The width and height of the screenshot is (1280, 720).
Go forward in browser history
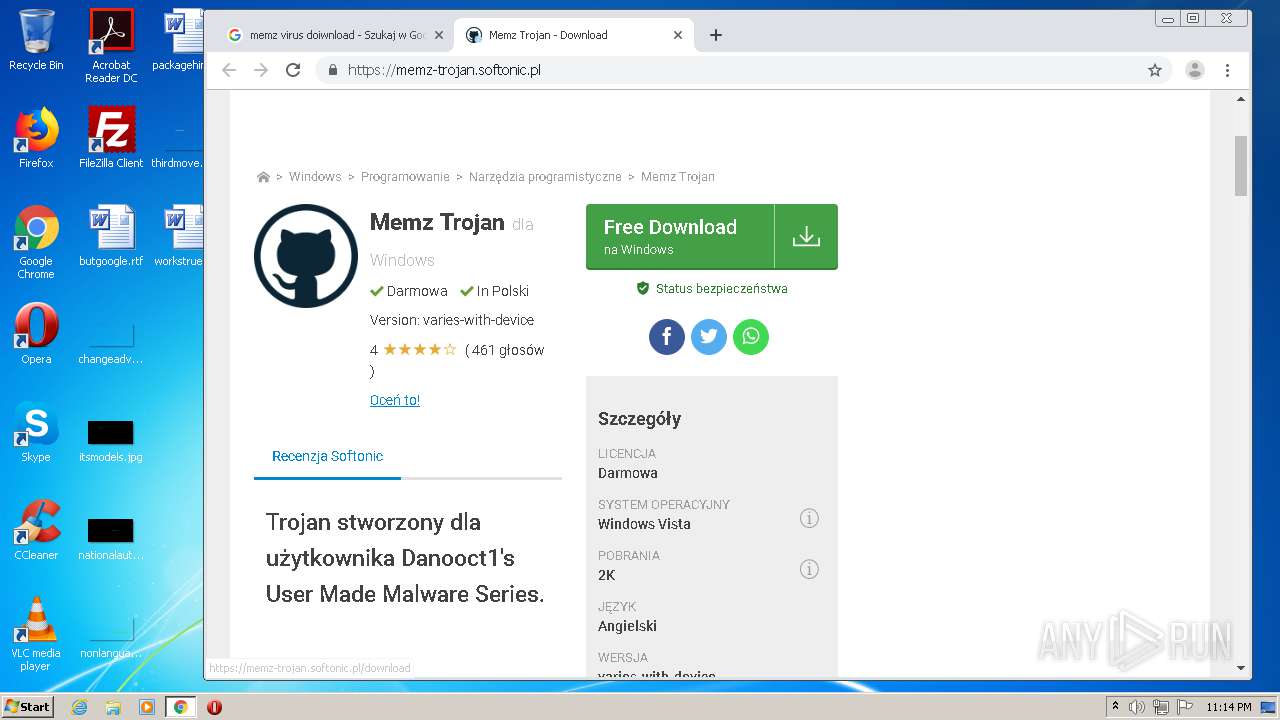pos(261,70)
